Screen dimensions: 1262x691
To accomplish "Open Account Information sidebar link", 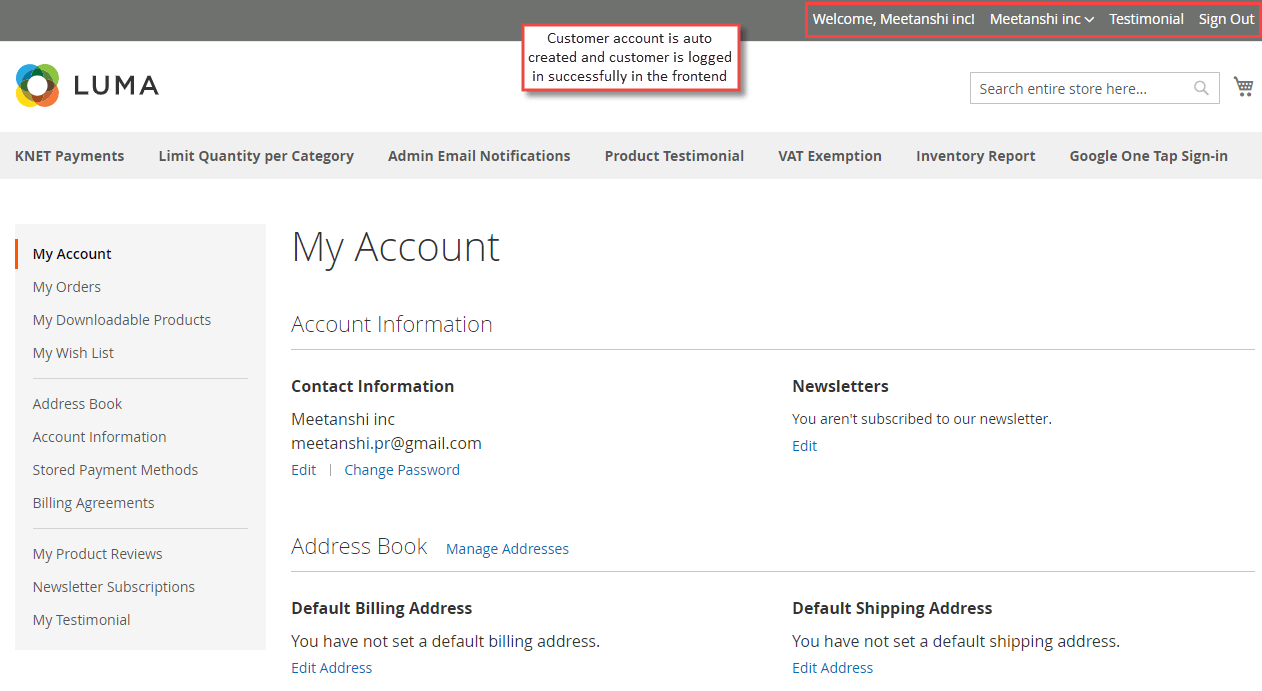I will point(99,437).
